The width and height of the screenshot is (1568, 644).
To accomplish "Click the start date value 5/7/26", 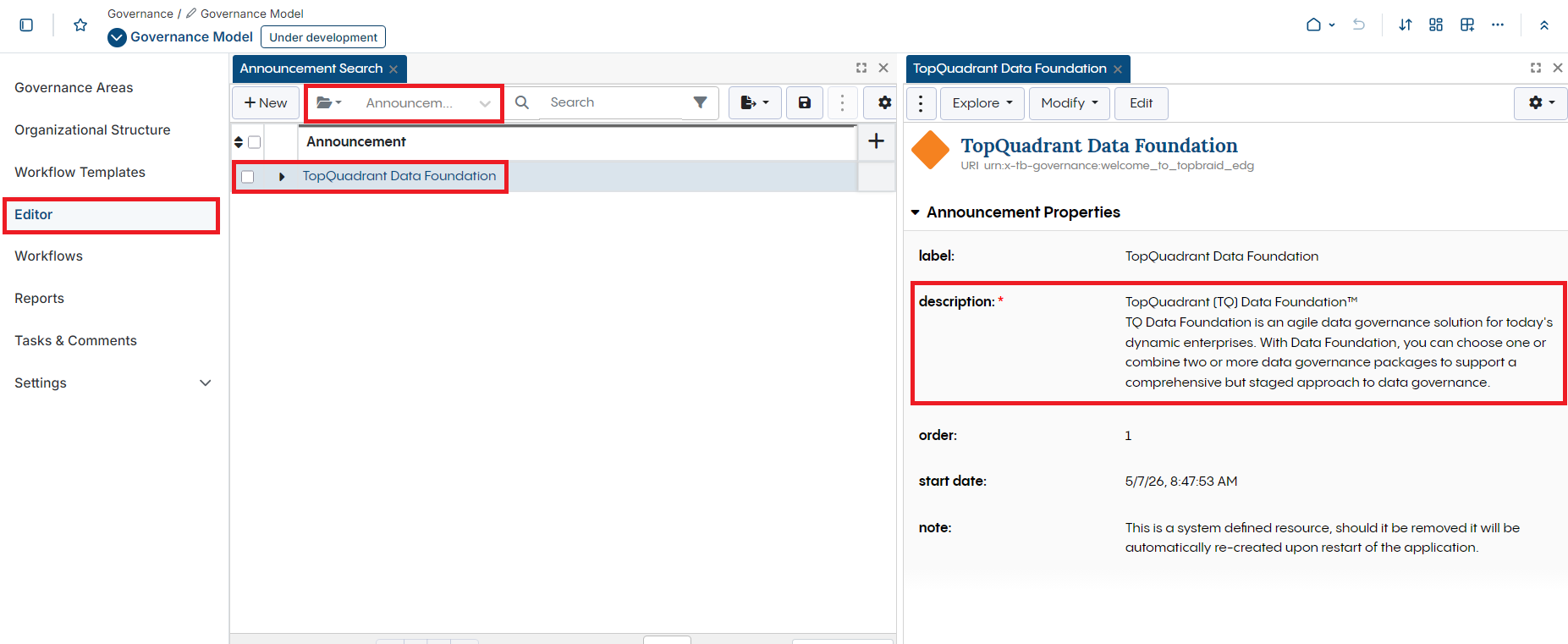I will pyautogui.click(x=1181, y=482).
